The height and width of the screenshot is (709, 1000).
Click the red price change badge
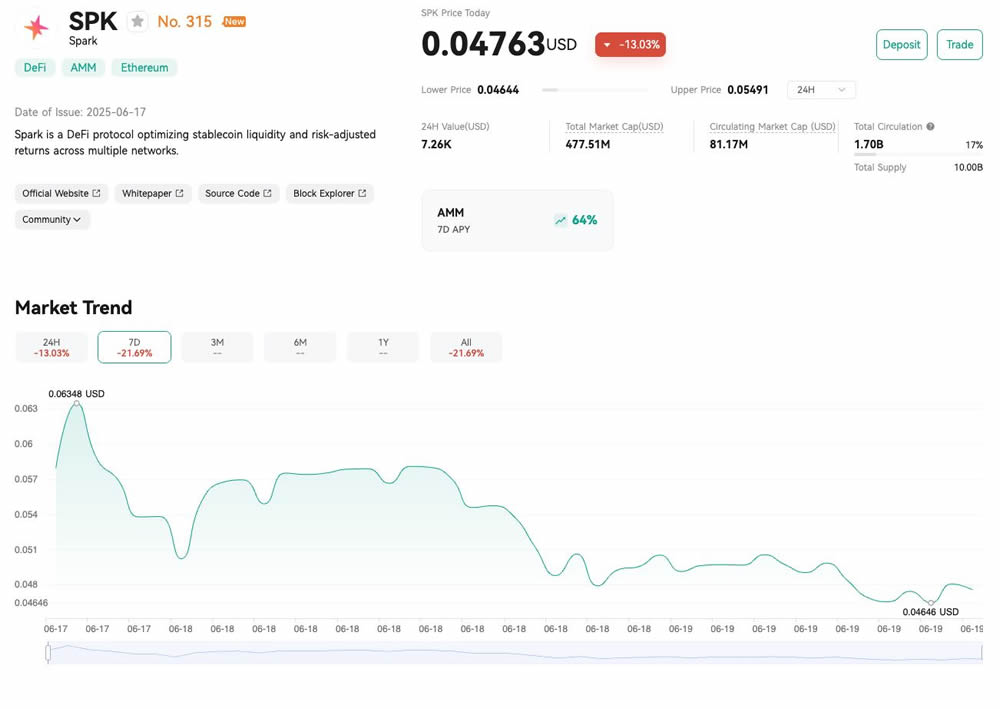pos(630,45)
